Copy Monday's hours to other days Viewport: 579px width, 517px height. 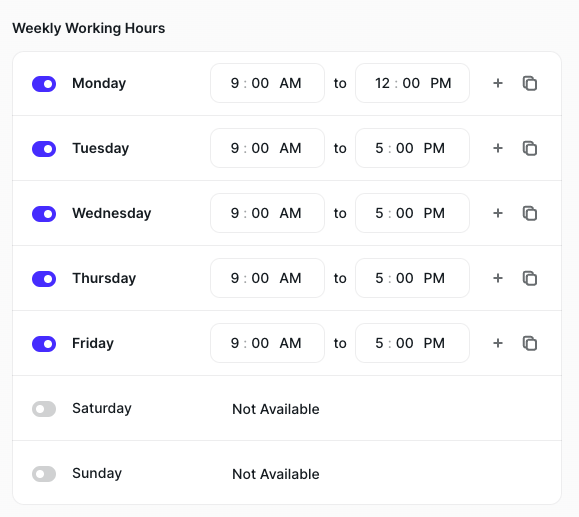click(530, 83)
